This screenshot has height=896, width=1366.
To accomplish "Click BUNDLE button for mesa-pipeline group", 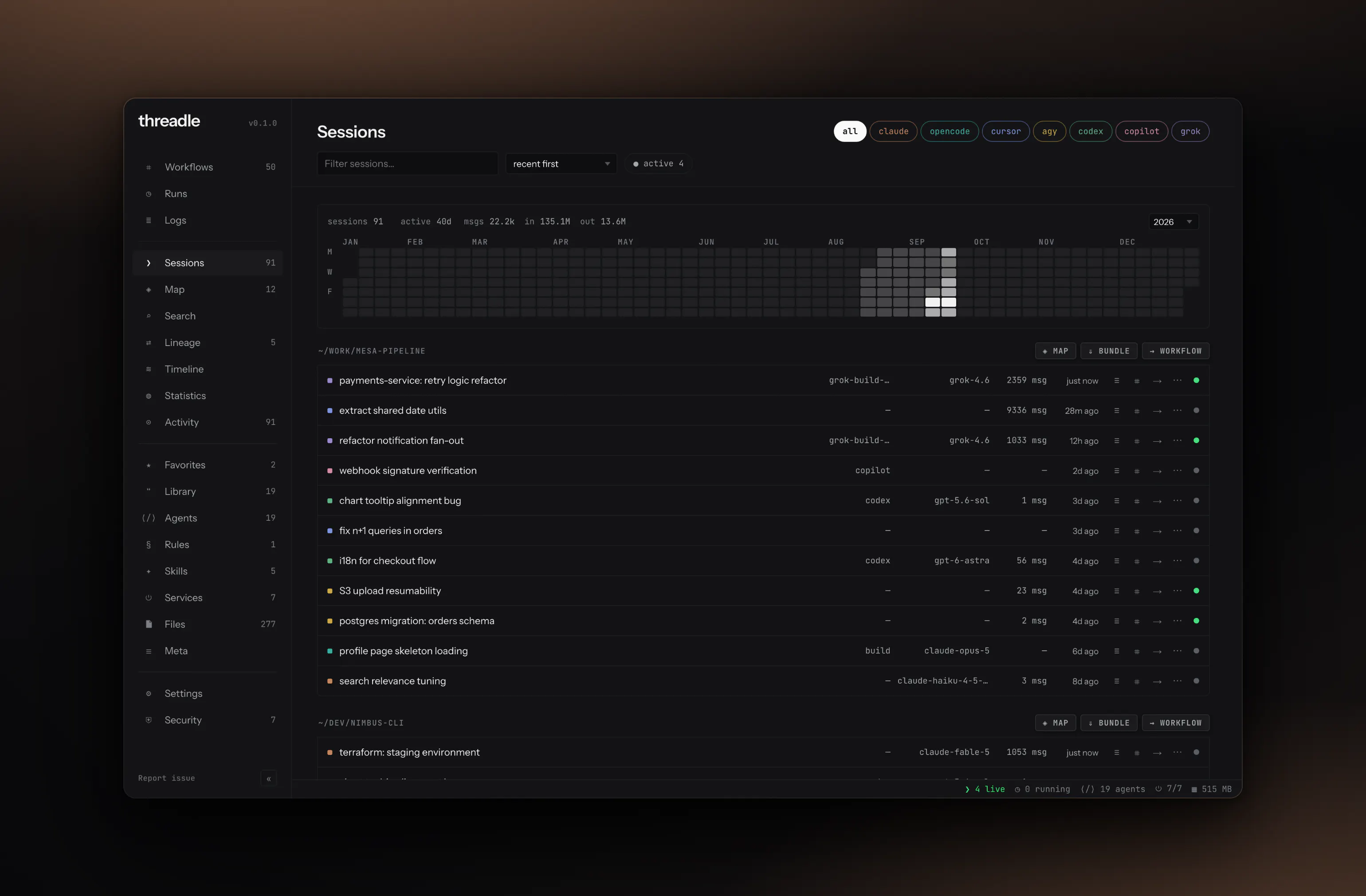I will 1109,351.
